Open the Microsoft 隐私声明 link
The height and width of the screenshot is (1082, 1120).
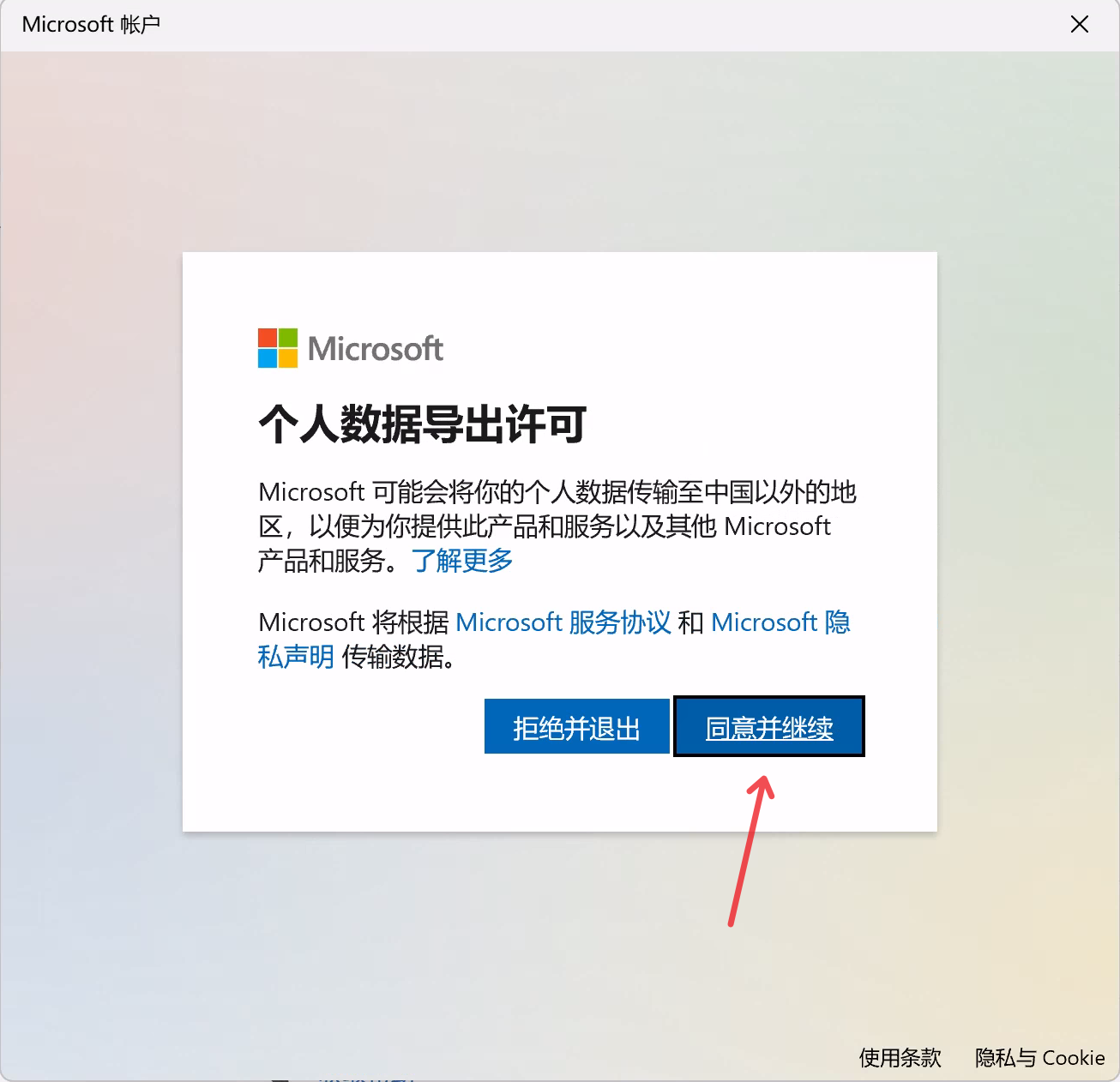(780, 622)
